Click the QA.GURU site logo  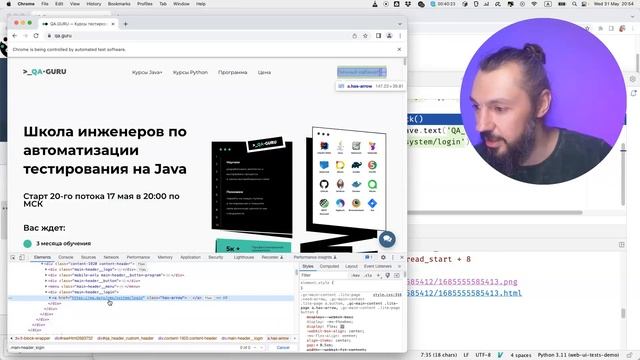click(44, 72)
